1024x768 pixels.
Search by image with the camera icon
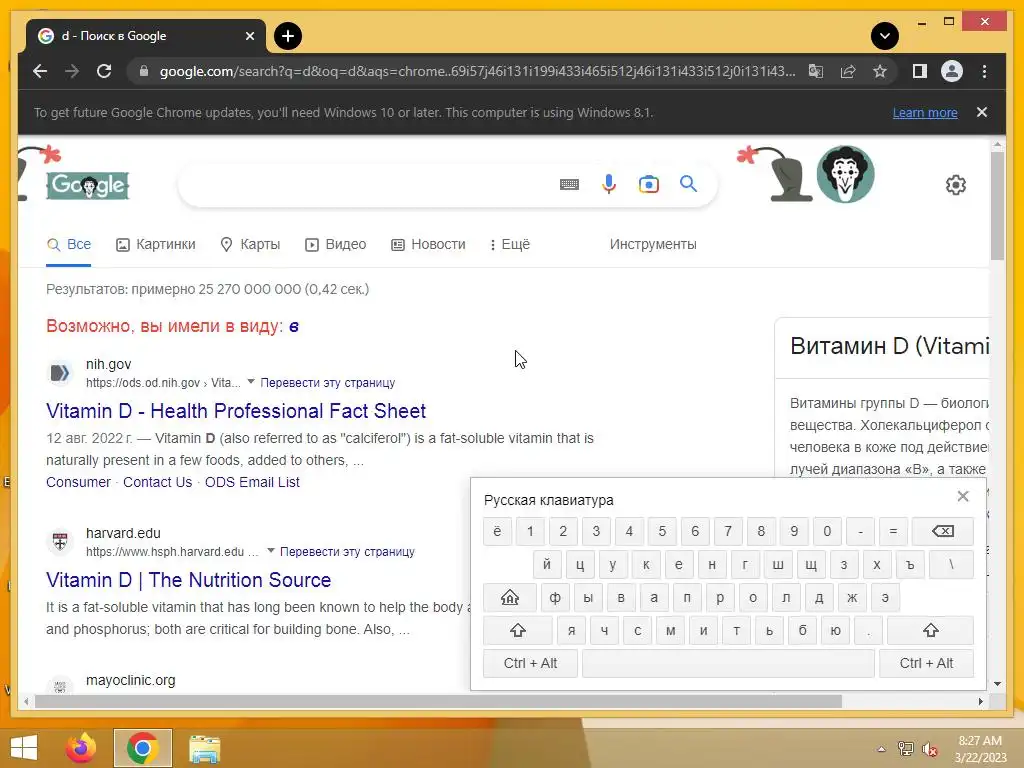point(648,185)
